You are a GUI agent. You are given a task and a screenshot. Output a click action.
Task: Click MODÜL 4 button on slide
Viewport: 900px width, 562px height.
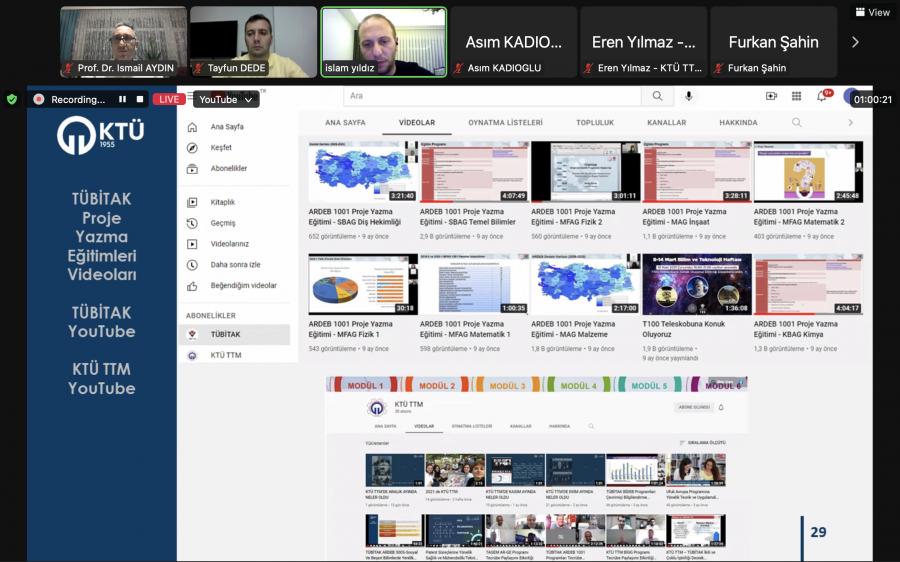pyautogui.click(x=579, y=385)
